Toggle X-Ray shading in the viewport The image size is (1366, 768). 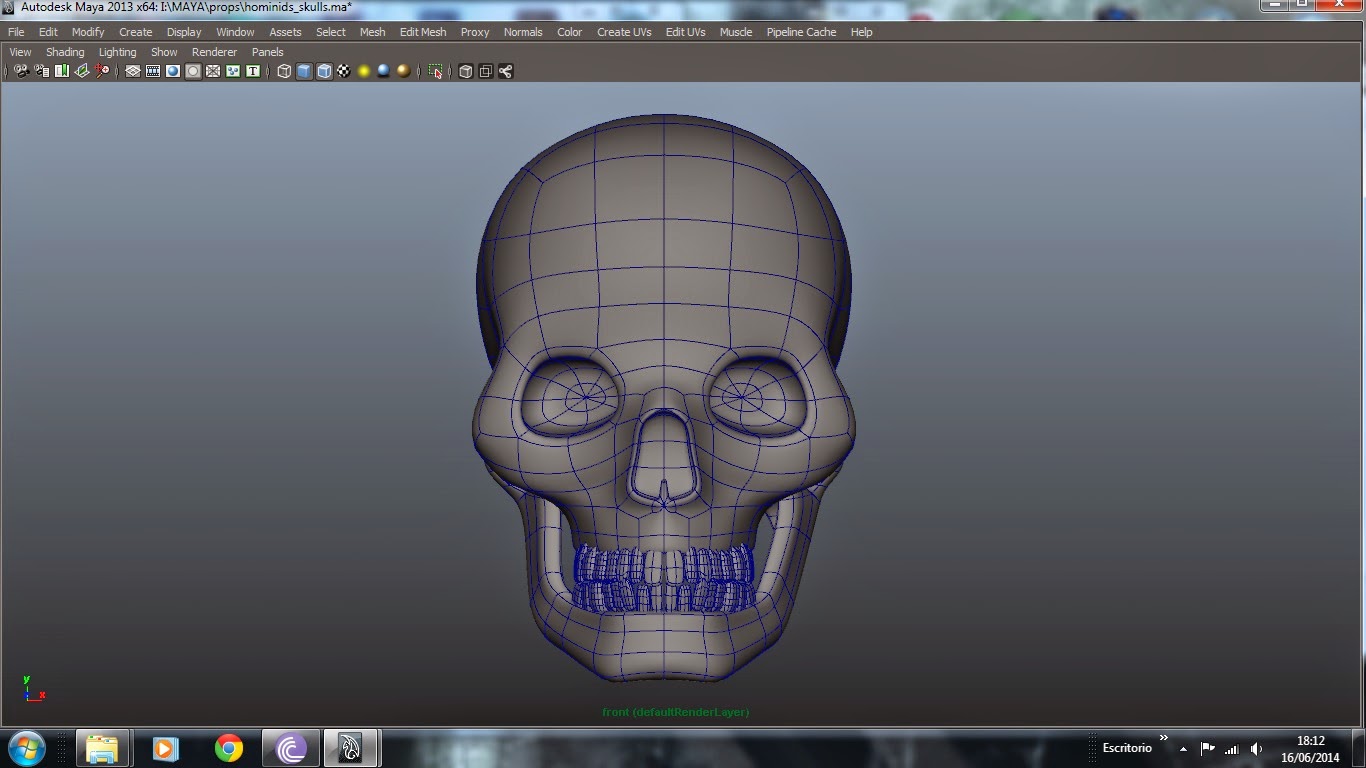pos(464,70)
